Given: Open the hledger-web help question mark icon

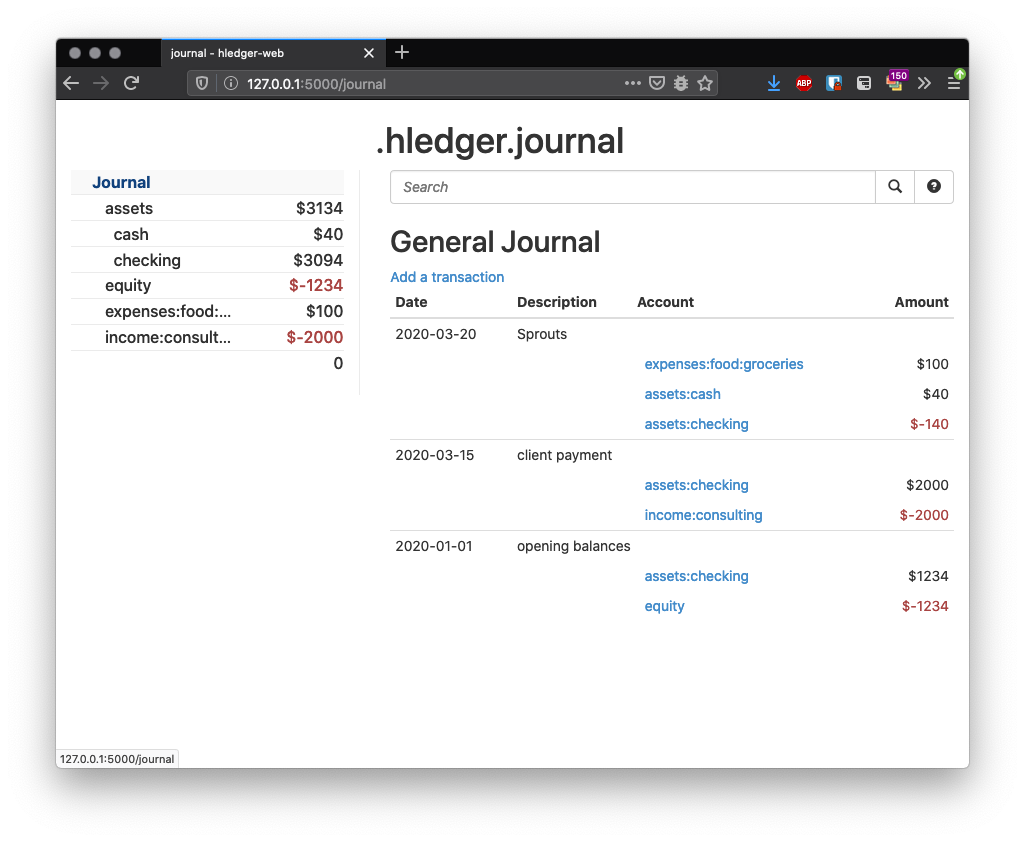Looking at the screenshot, I should (933, 187).
